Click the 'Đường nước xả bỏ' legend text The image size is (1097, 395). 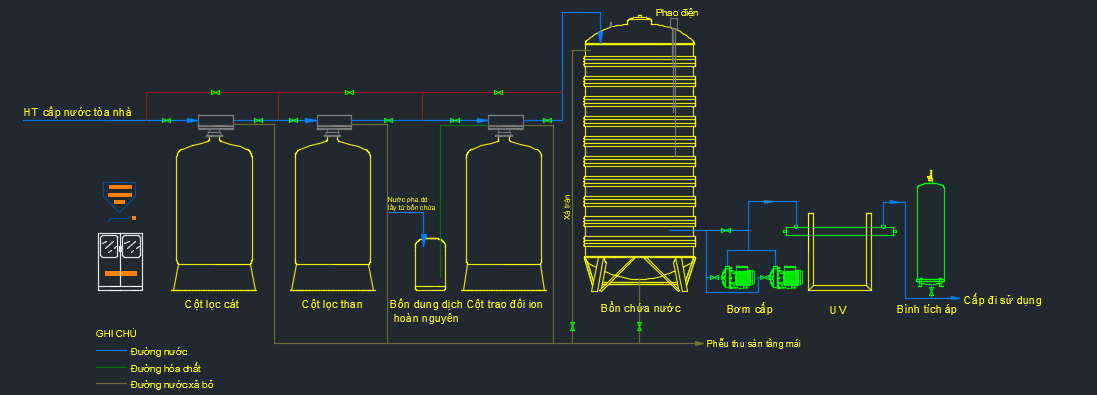pos(171,385)
